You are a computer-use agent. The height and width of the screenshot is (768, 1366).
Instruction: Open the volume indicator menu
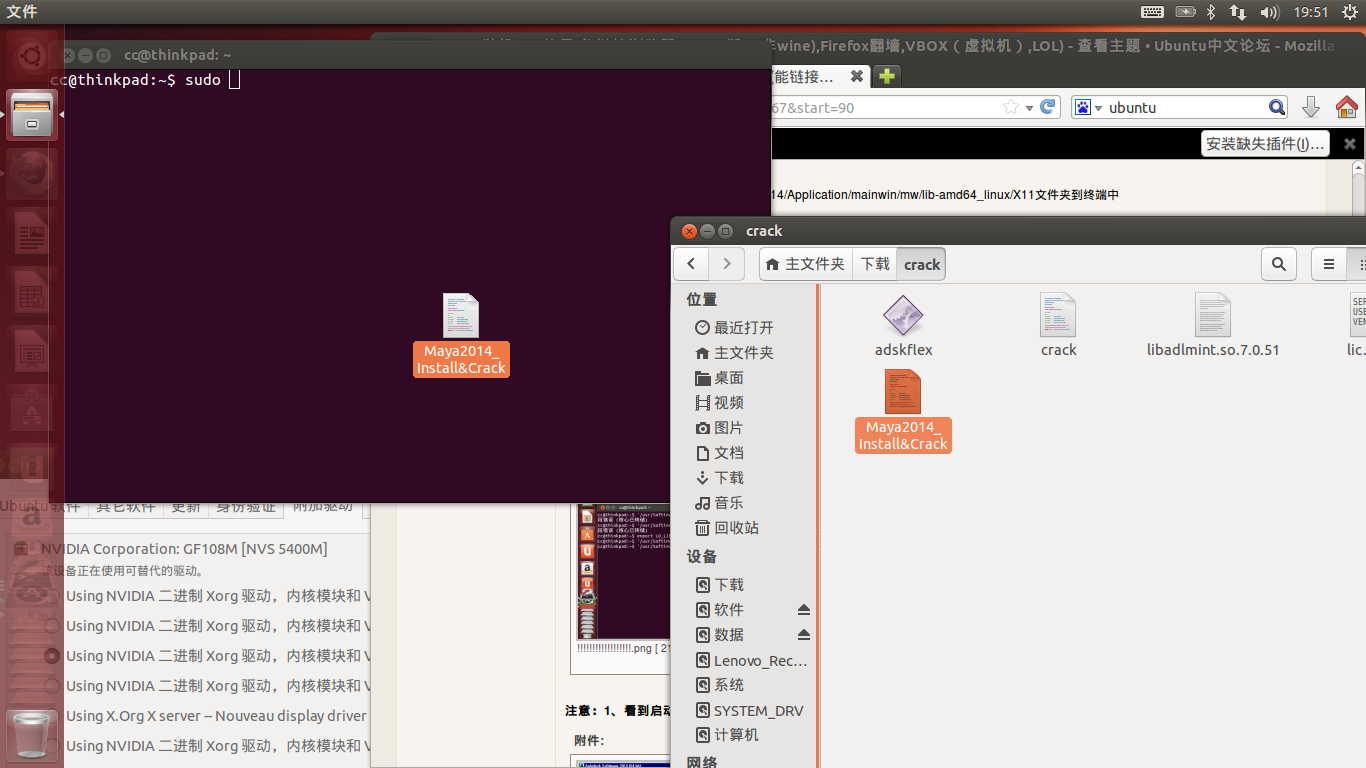pos(1270,12)
